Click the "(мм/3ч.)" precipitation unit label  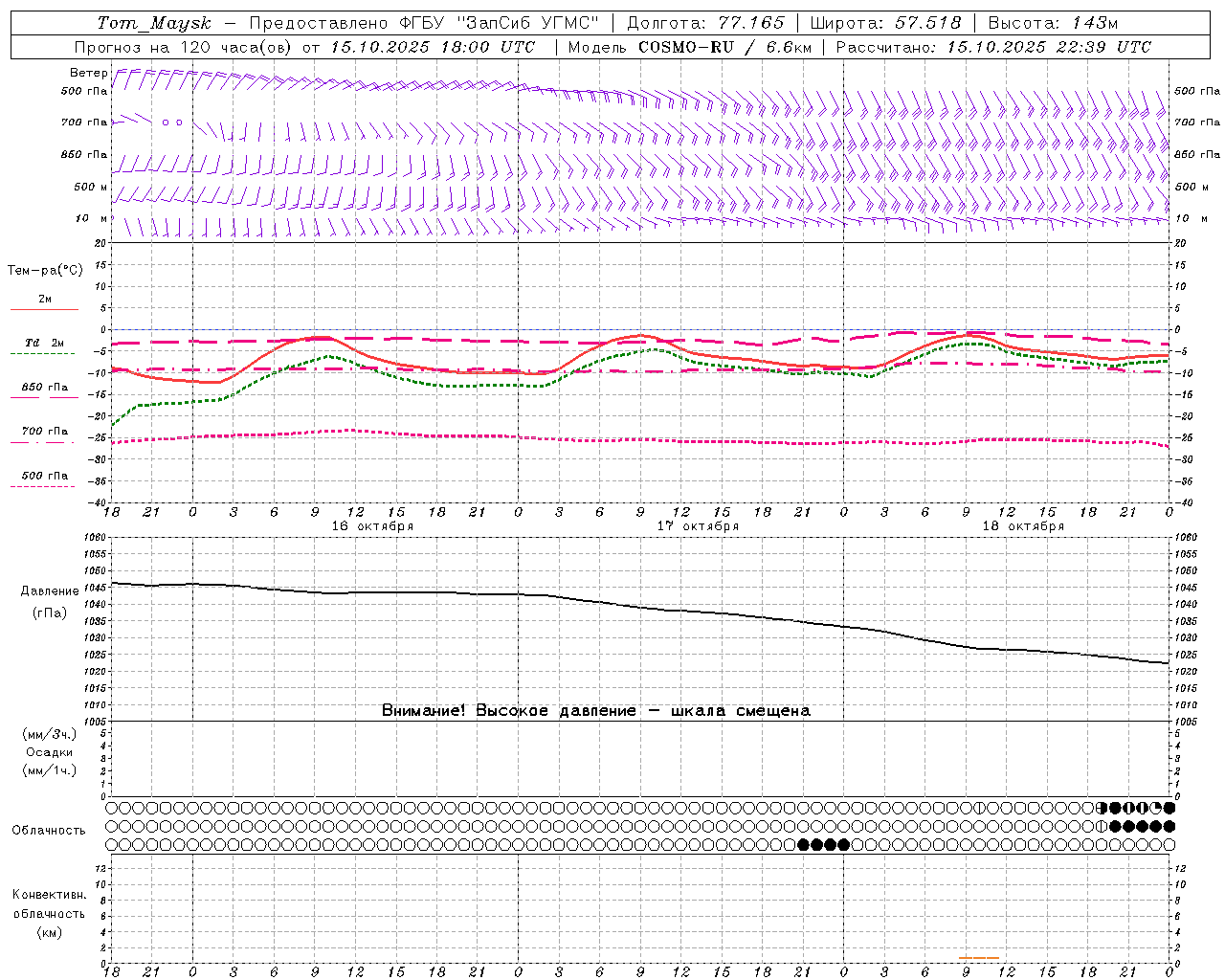tap(50, 734)
